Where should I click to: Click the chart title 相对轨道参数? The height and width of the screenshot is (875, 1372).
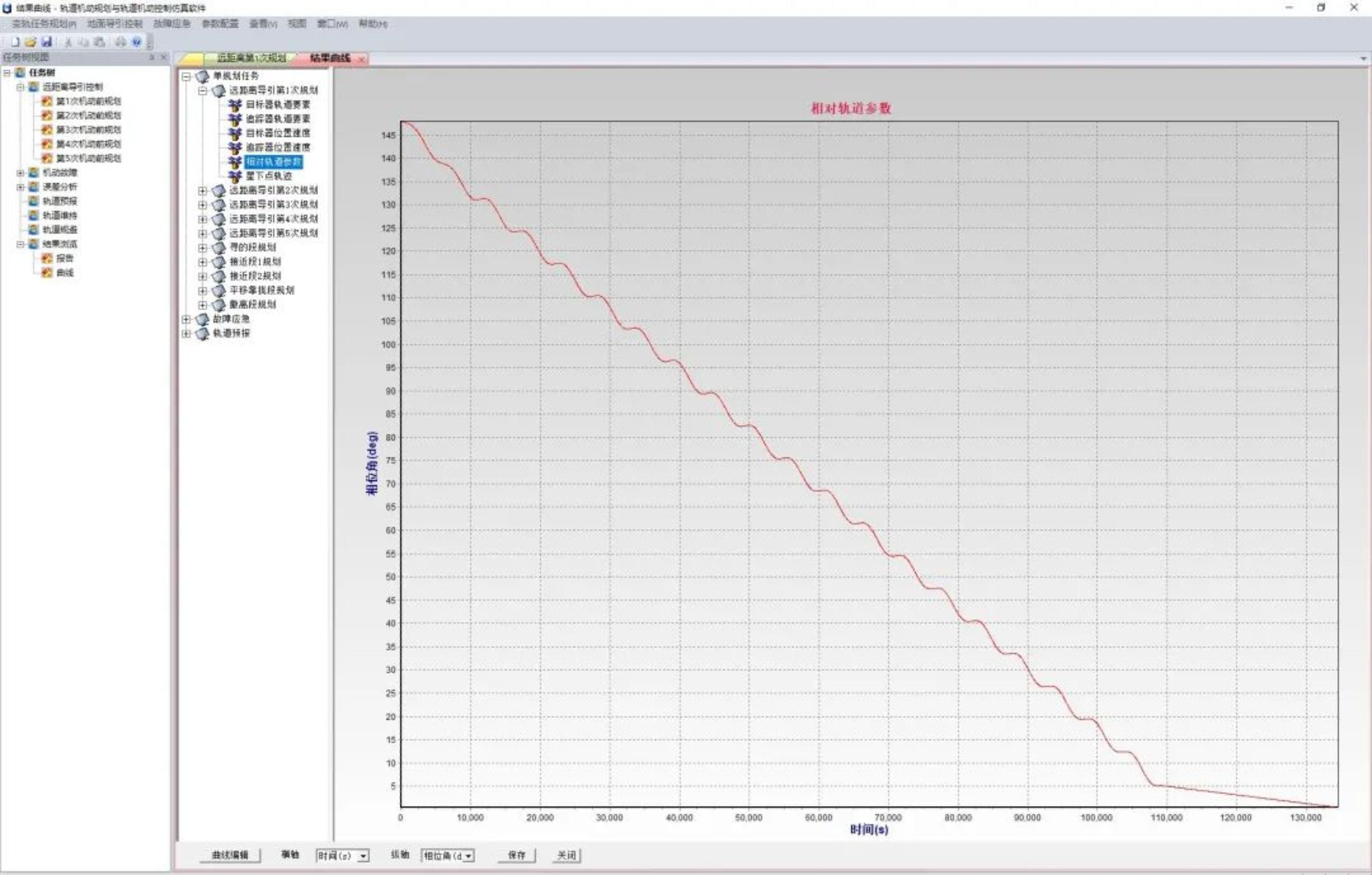click(851, 108)
